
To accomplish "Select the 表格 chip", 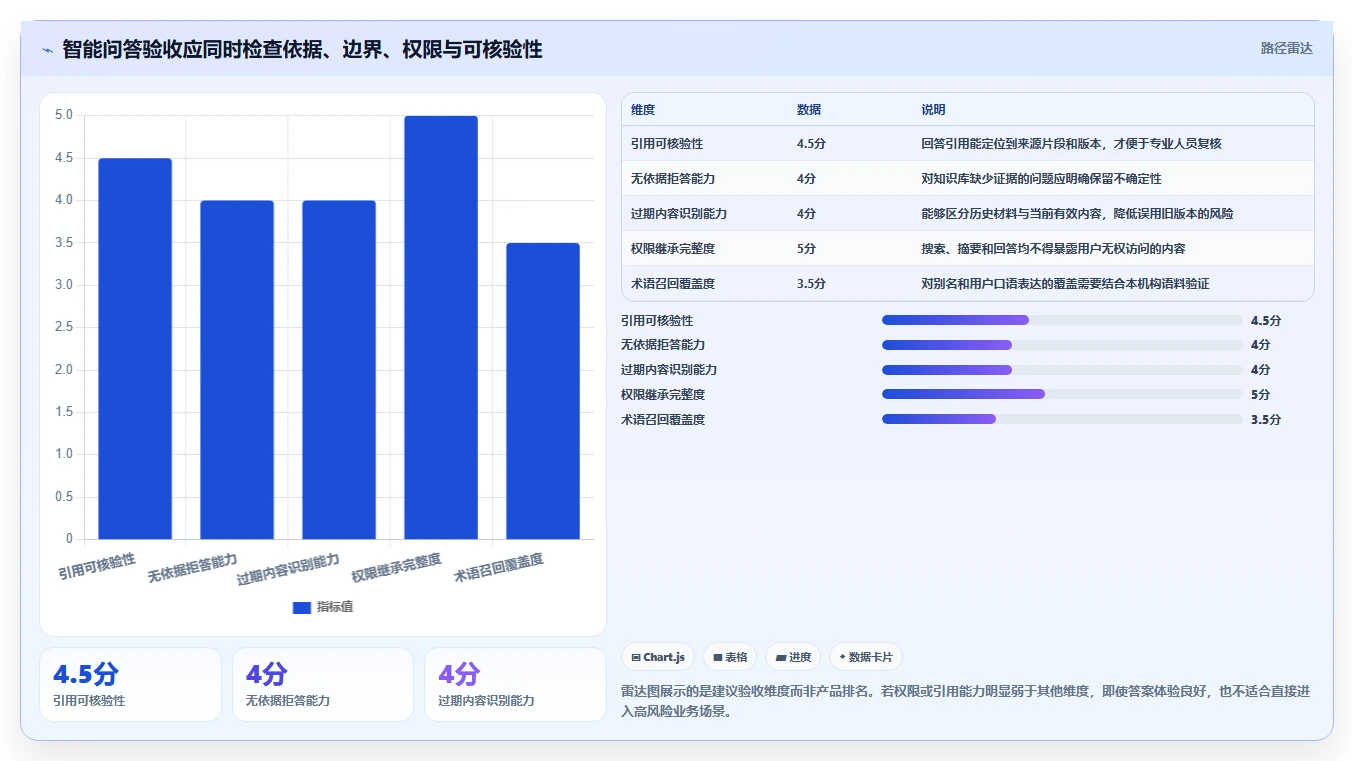I will click(x=730, y=657).
